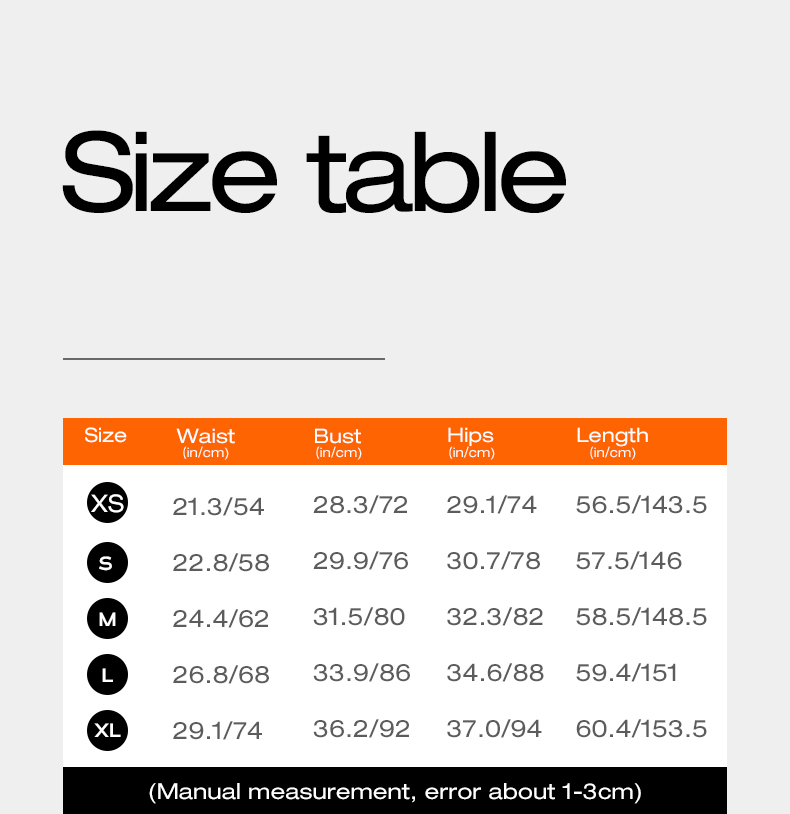Select the Bust column header
The height and width of the screenshot is (814, 790).
(338, 441)
